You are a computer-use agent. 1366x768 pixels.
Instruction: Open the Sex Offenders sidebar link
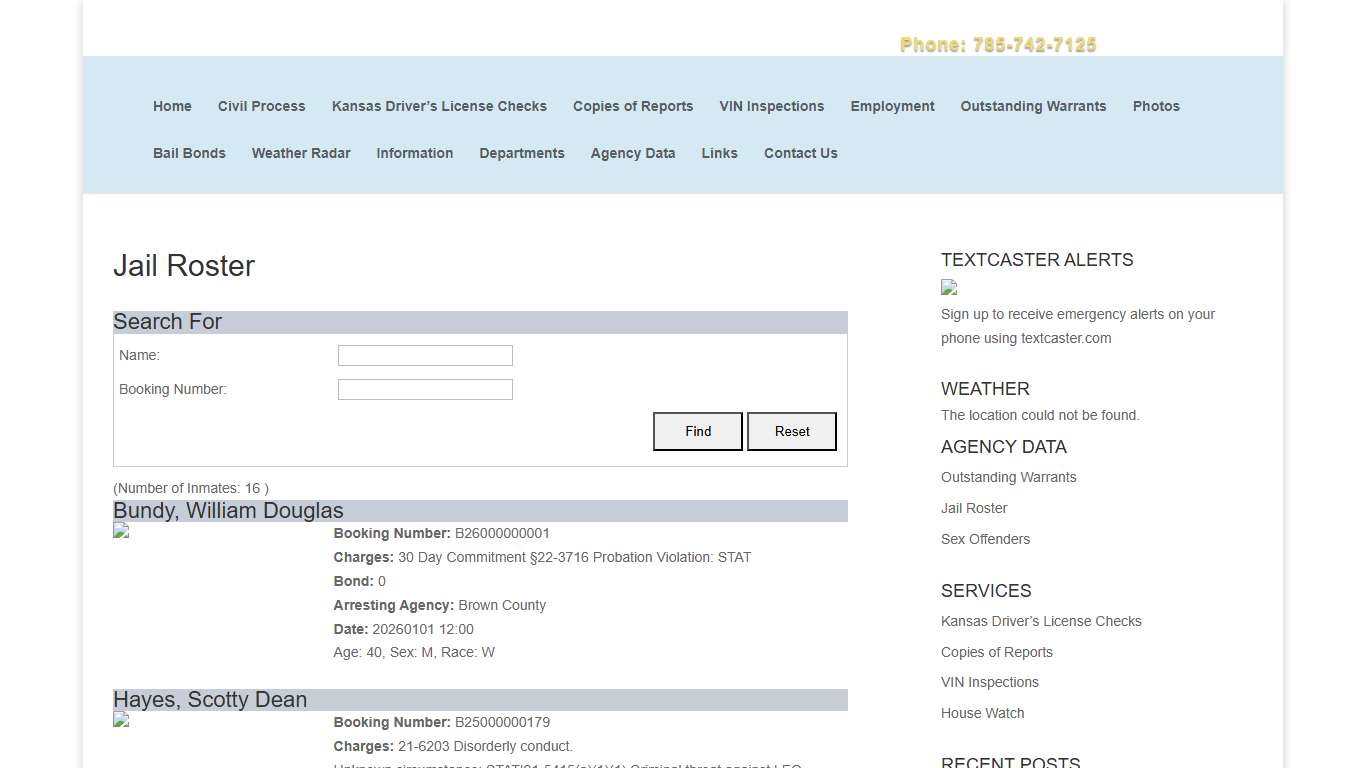click(985, 539)
